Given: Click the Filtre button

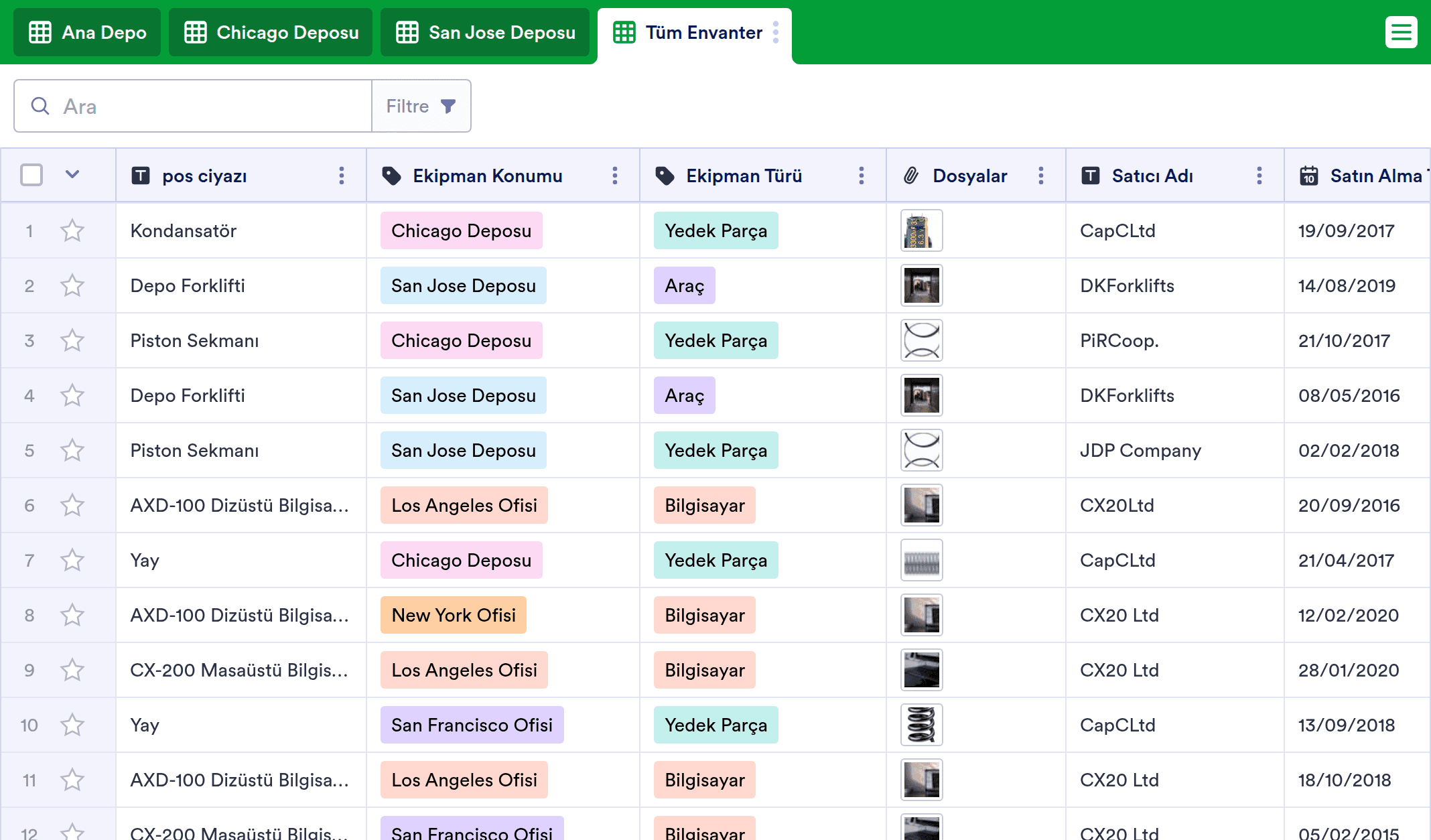Looking at the screenshot, I should pyautogui.click(x=421, y=106).
